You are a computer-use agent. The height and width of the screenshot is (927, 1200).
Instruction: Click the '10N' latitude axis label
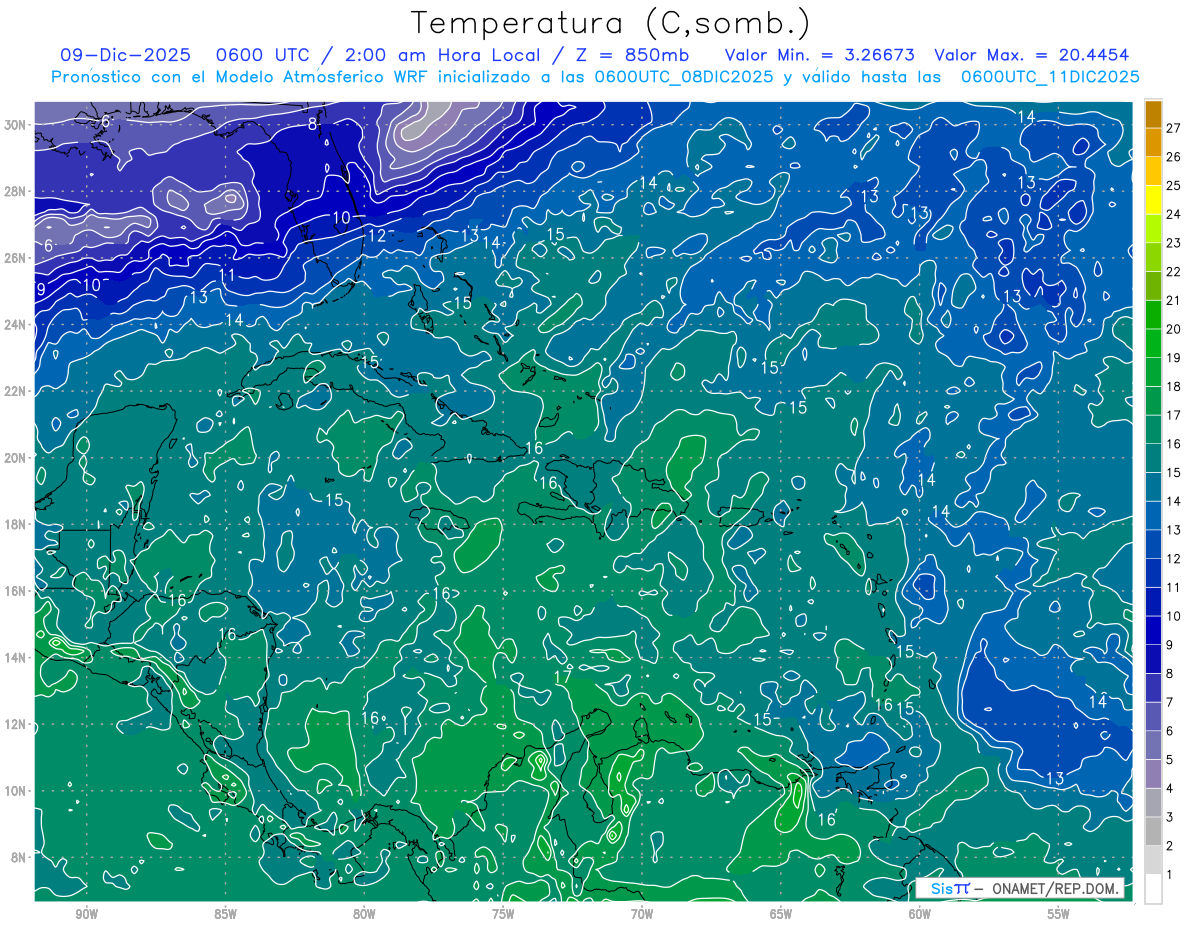tap(17, 790)
